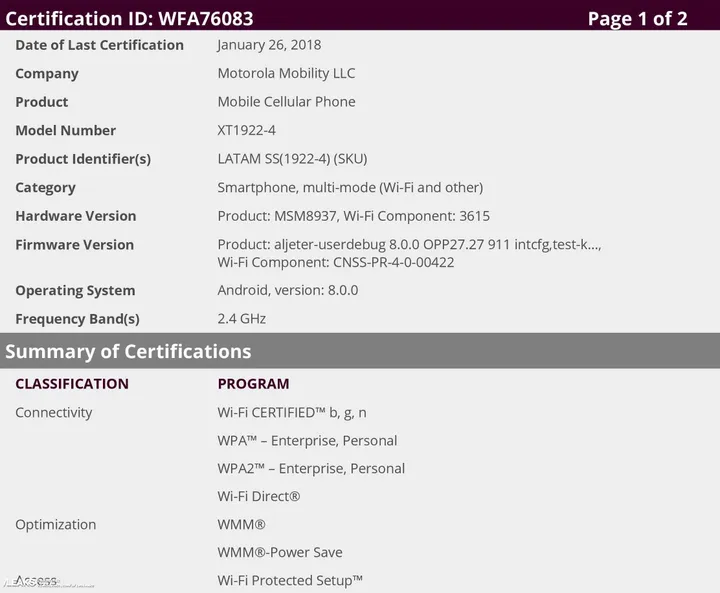
Task: Click the Motorola Mobility LLC company name
Action: tap(286, 73)
